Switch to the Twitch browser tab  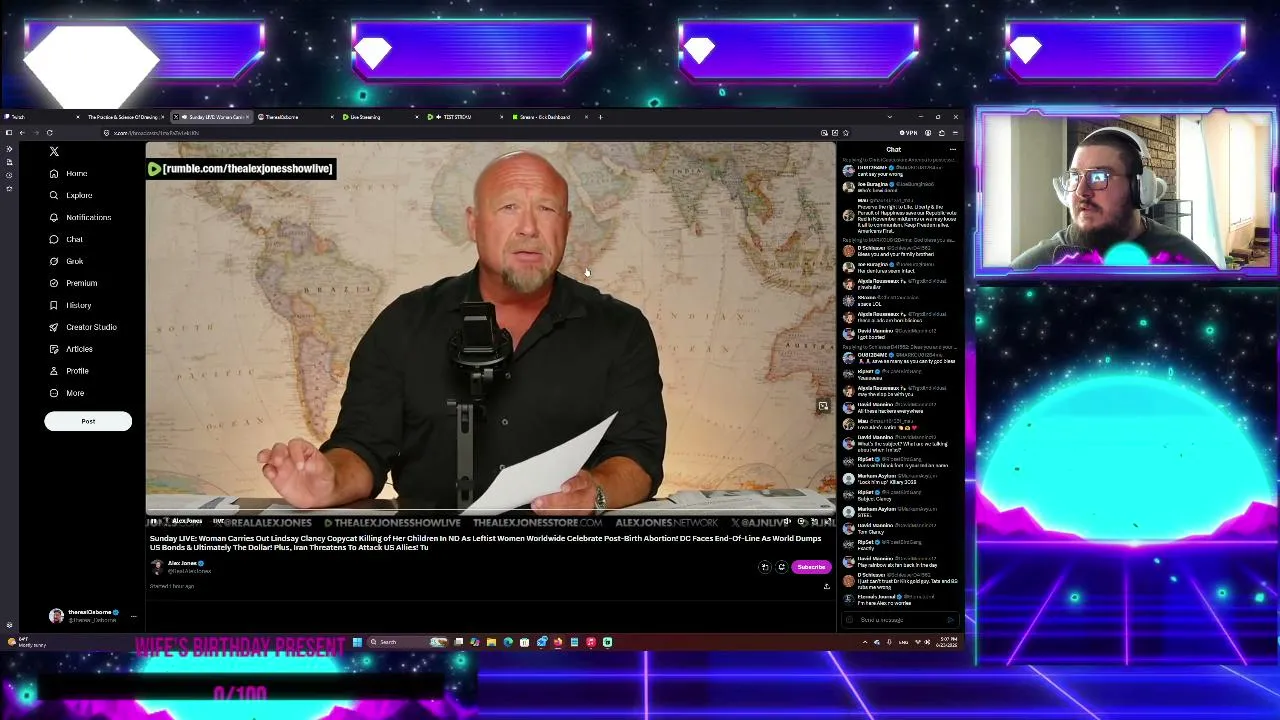[x=40, y=117]
